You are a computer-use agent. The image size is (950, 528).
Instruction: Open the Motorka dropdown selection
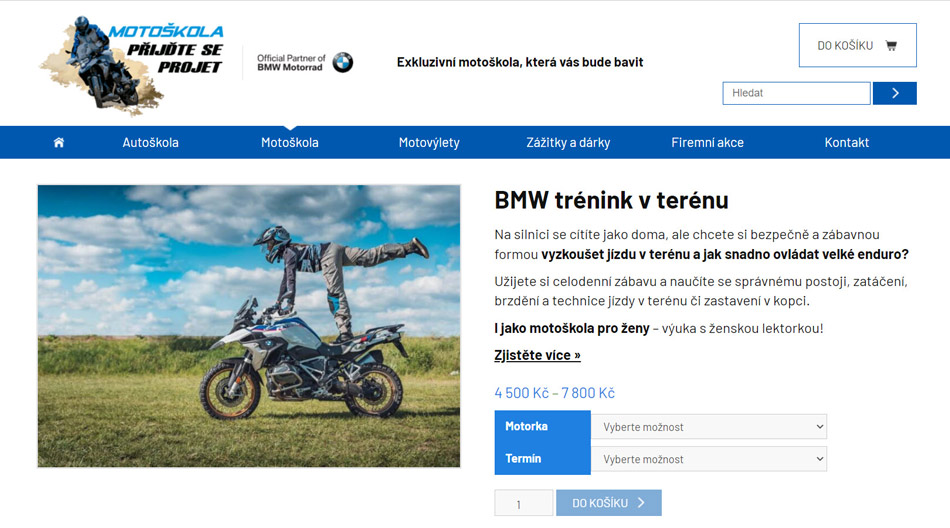pyautogui.click(x=709, y=427)
